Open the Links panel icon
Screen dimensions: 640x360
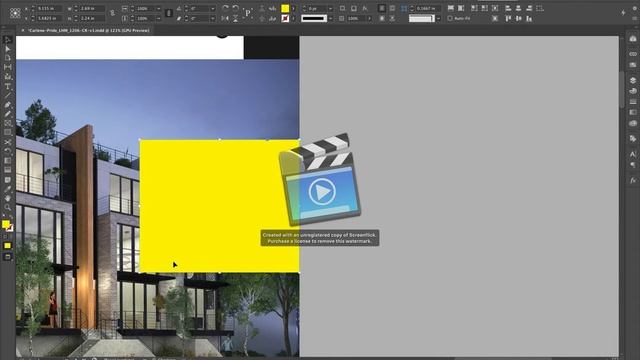[633, 54]
